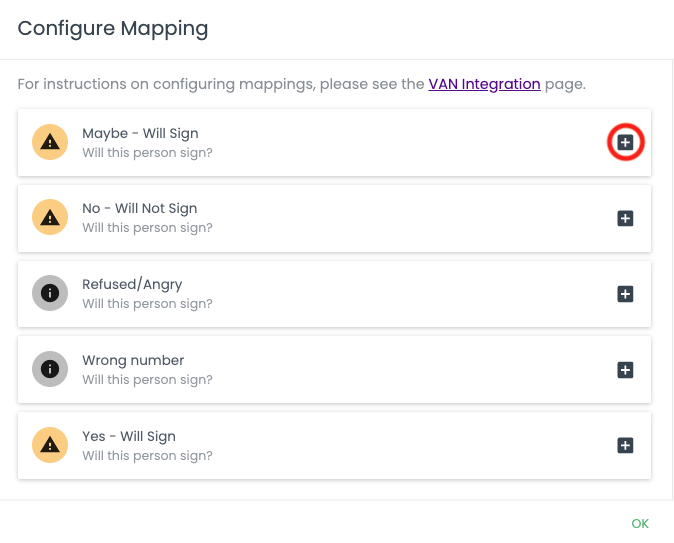Add mapping for No - Will Not Sign
Image resolution: width=674 pixels, height=543 pixels.
click(x=625, y=218)
